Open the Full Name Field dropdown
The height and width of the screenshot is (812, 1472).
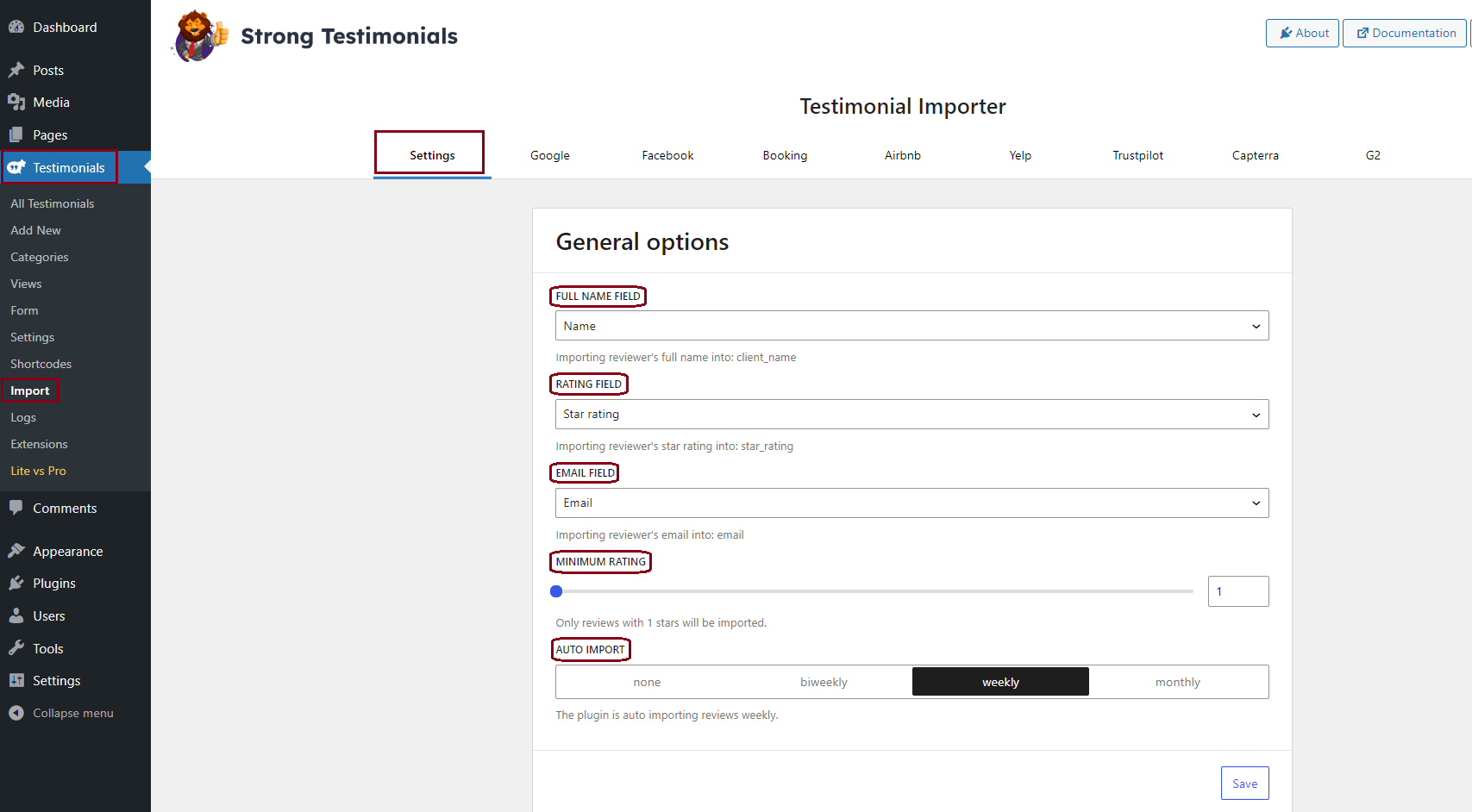click(912, 326)
